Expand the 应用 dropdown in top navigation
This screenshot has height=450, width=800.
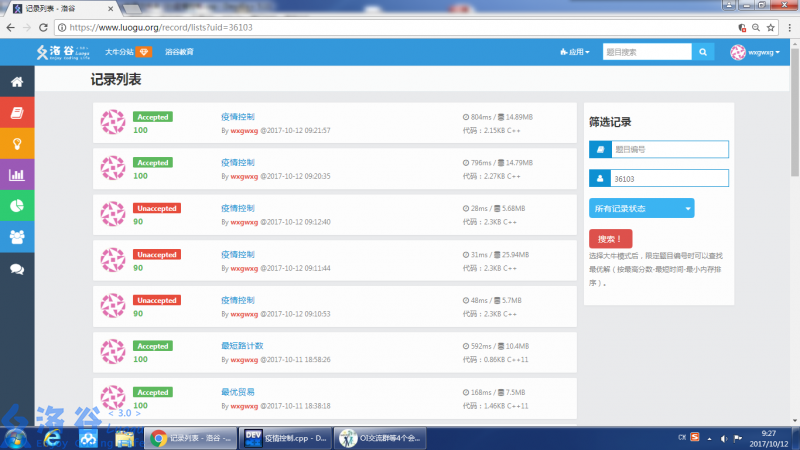click(575, 52)
